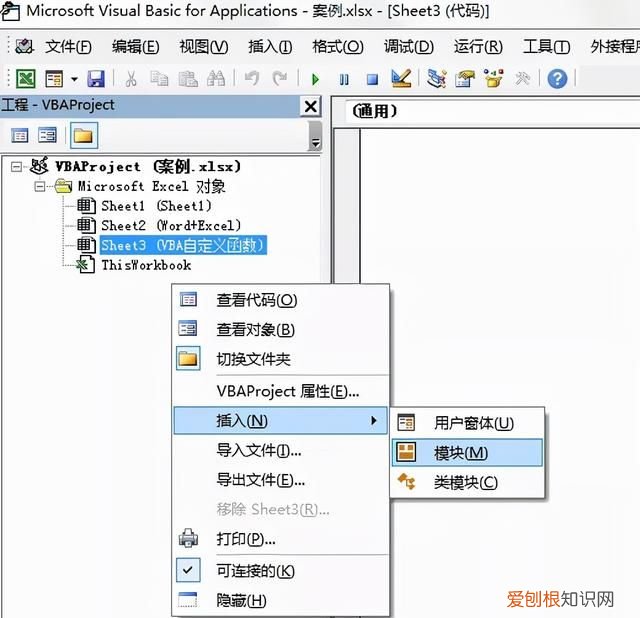Collapse the VBAProject (案例.xlsx) node
Image resolution: width=640 pixels, height=618 pixels.
coord(16,167)
